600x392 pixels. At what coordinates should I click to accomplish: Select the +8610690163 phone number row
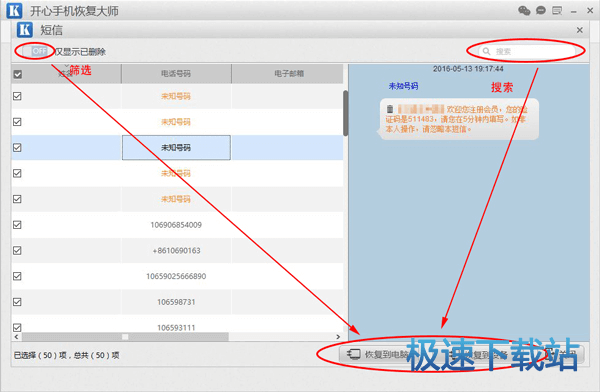pyautogui.click(x=176, y=250)
